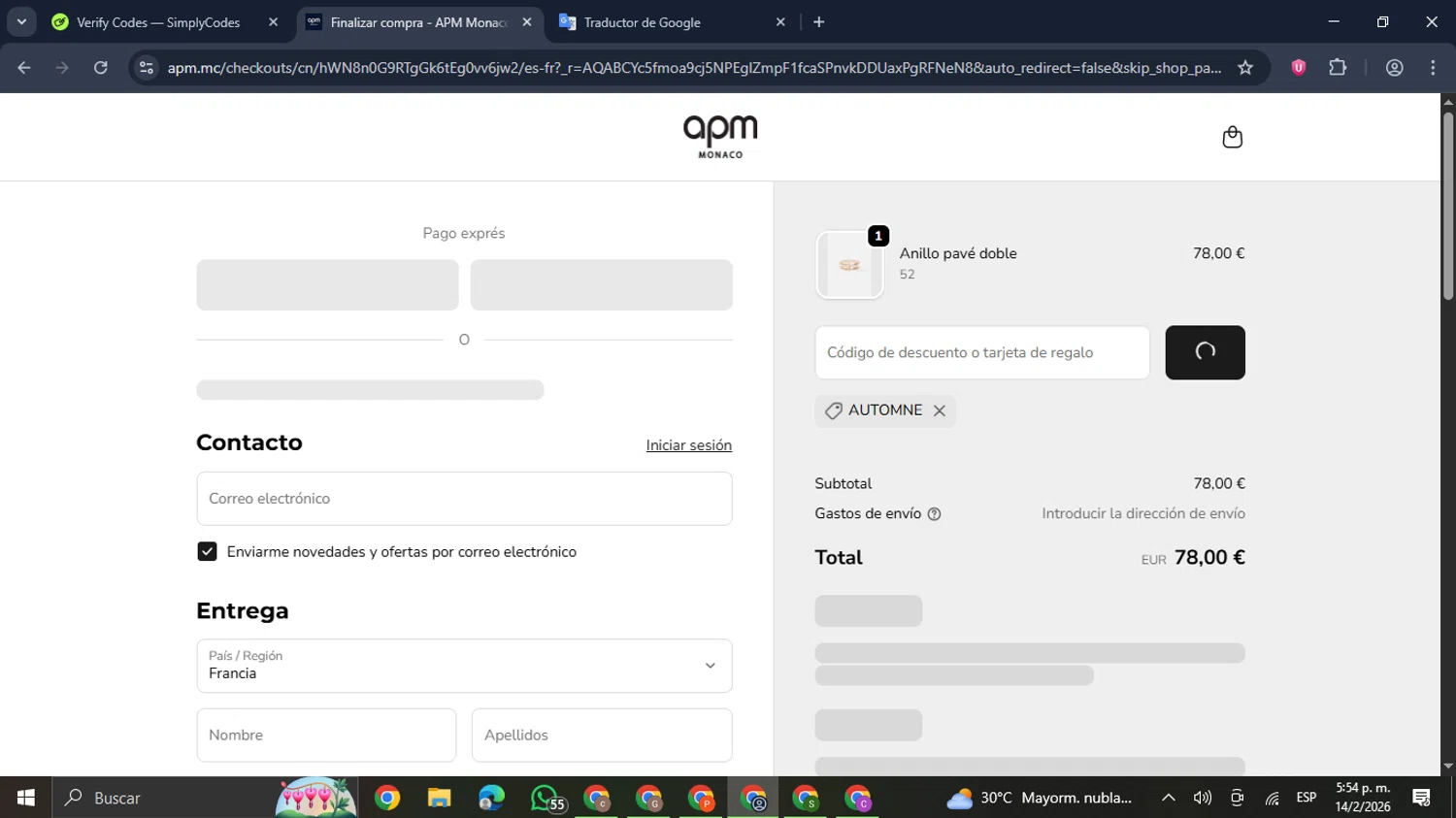Go back to previous page

coord(24,68)
